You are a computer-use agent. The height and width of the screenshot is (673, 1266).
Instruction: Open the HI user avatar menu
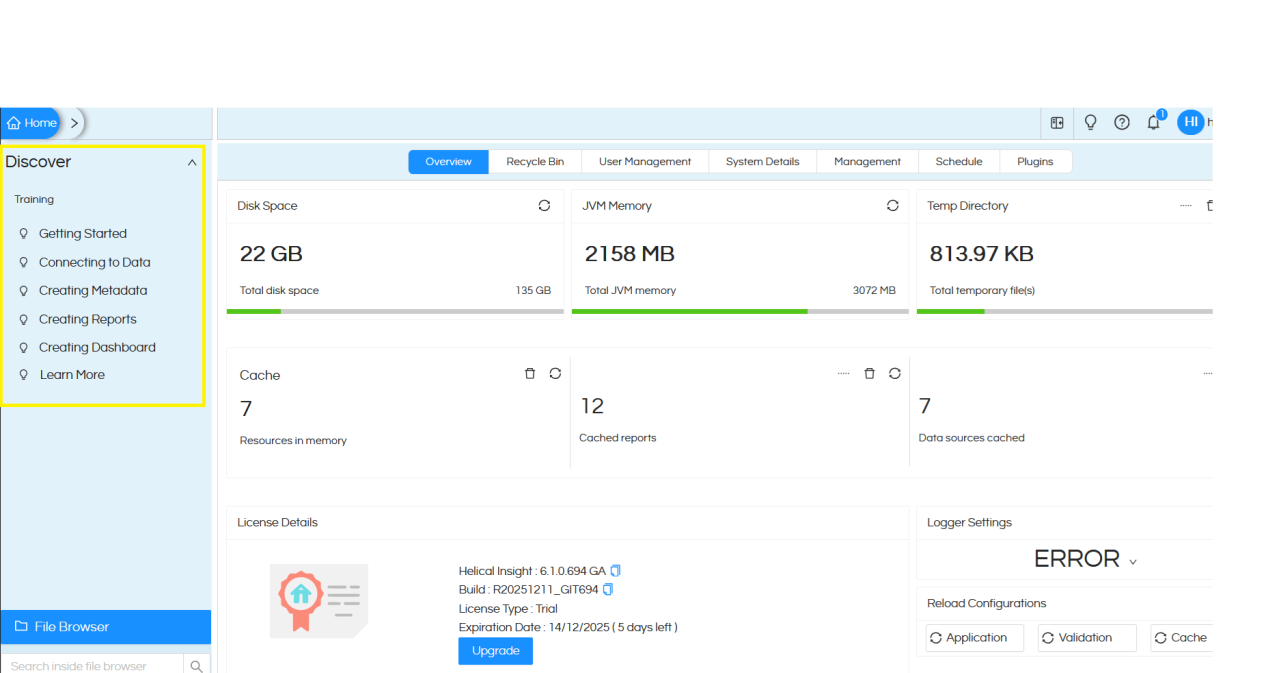[x=1191, y=122]
